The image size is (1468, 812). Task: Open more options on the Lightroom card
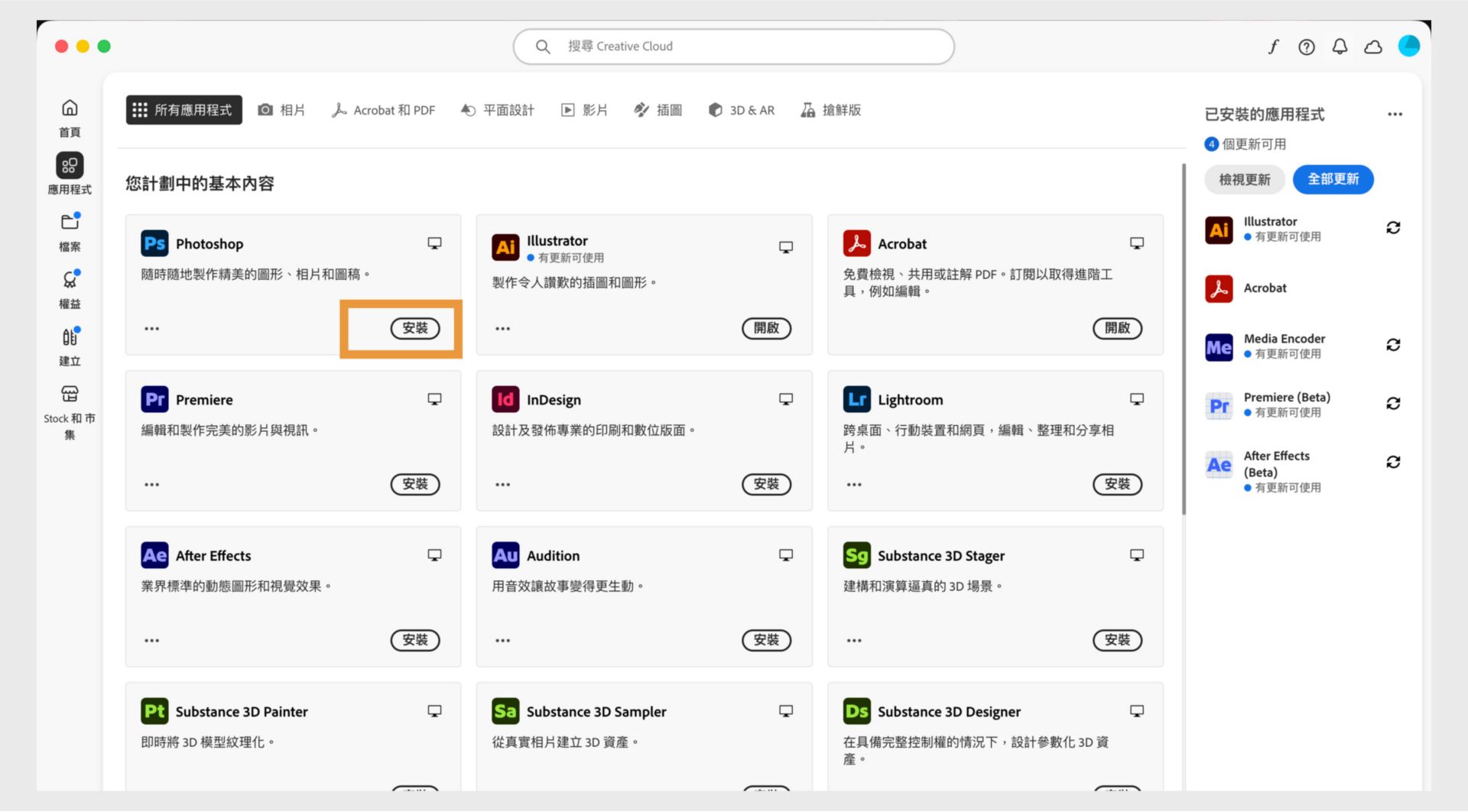[854, 485]
